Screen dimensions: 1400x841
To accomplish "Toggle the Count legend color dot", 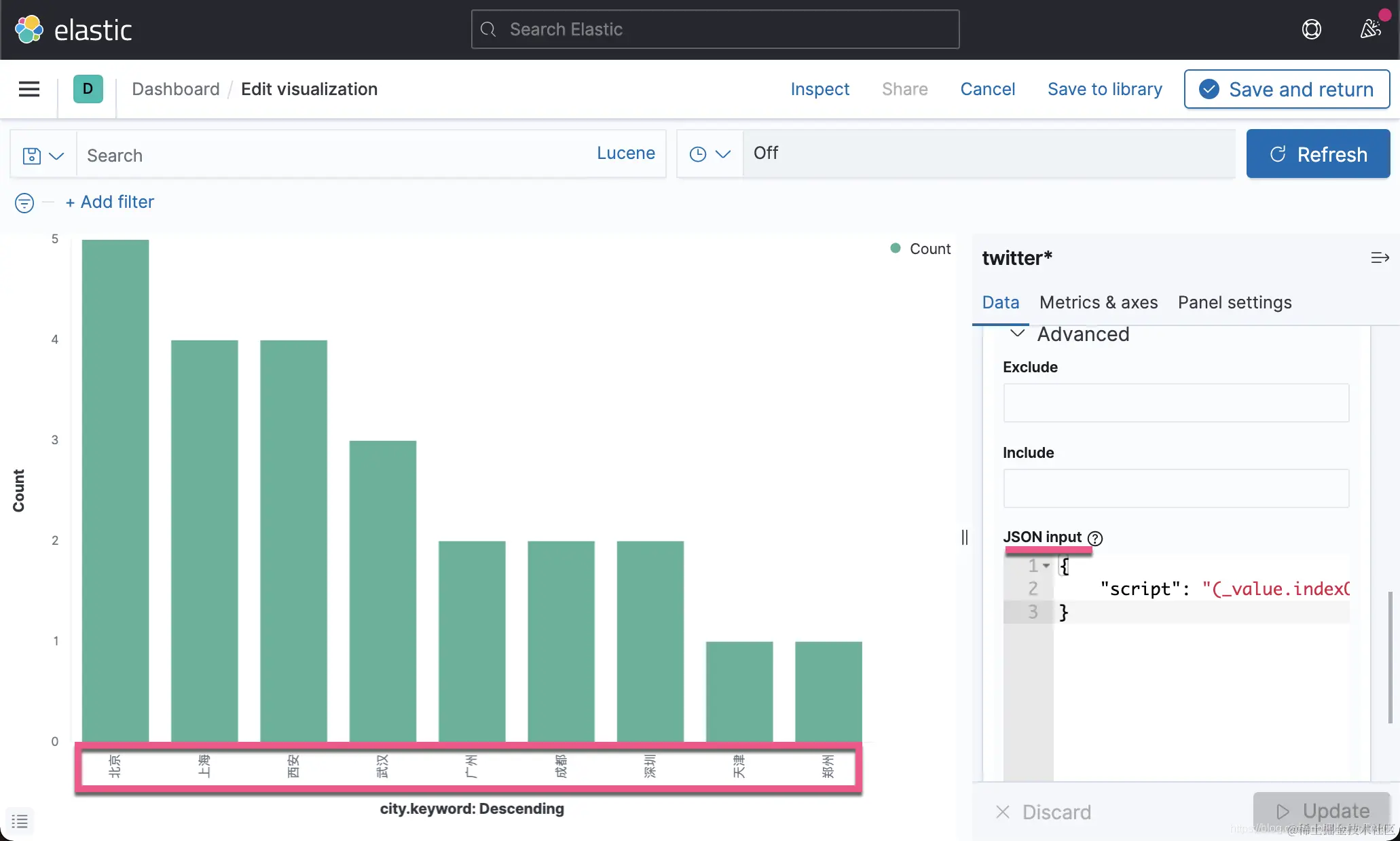I will (x=896, y=249).
